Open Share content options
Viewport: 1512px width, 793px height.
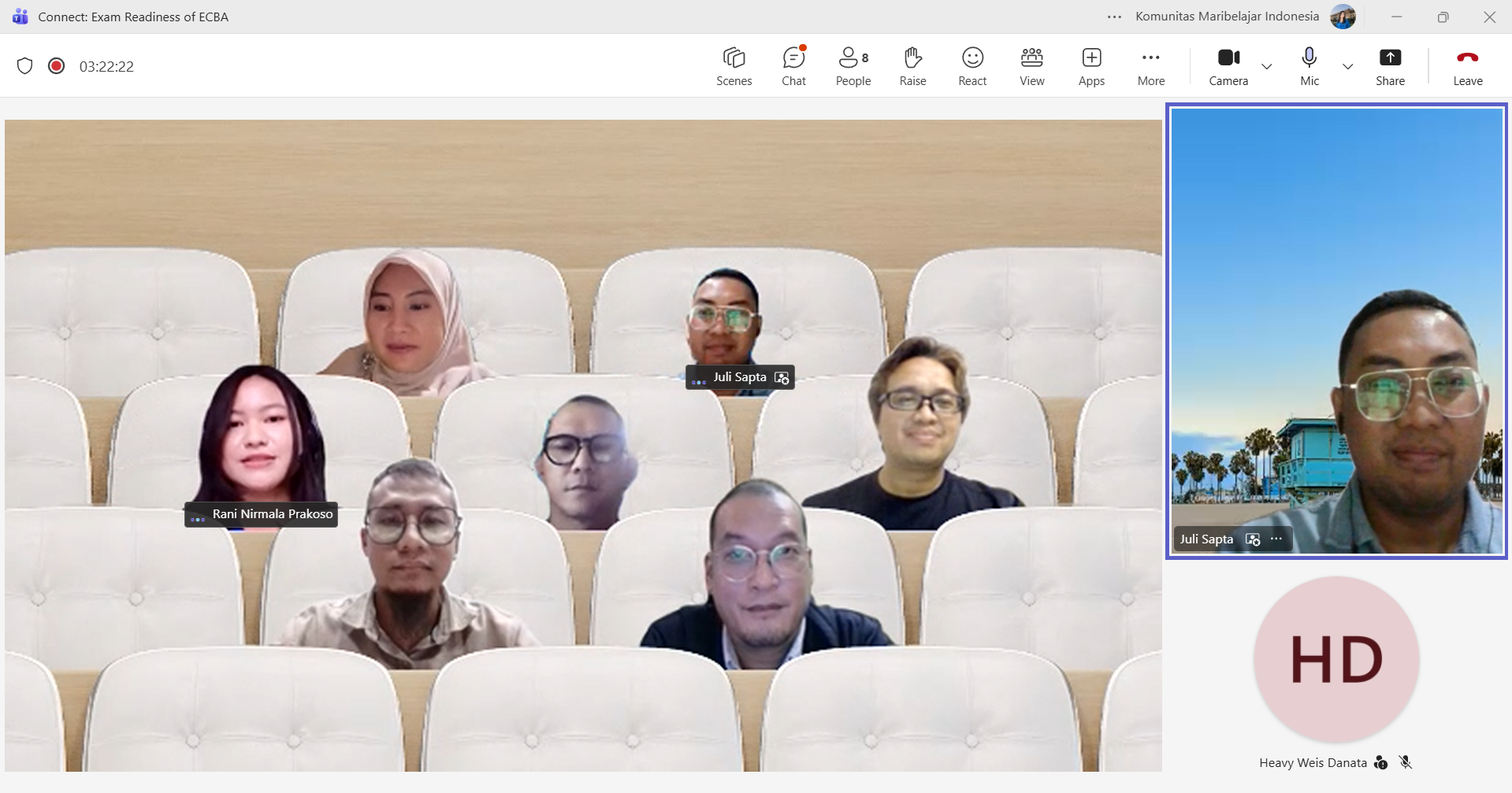[1390, 66]
